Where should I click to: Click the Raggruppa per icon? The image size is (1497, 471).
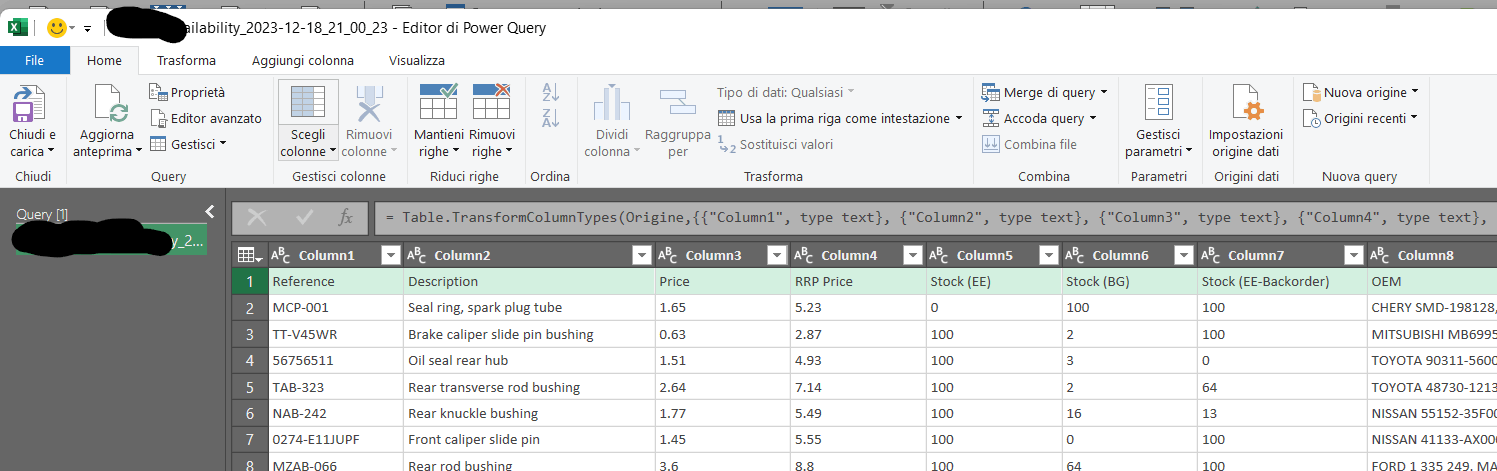click(x=677, y=103)
